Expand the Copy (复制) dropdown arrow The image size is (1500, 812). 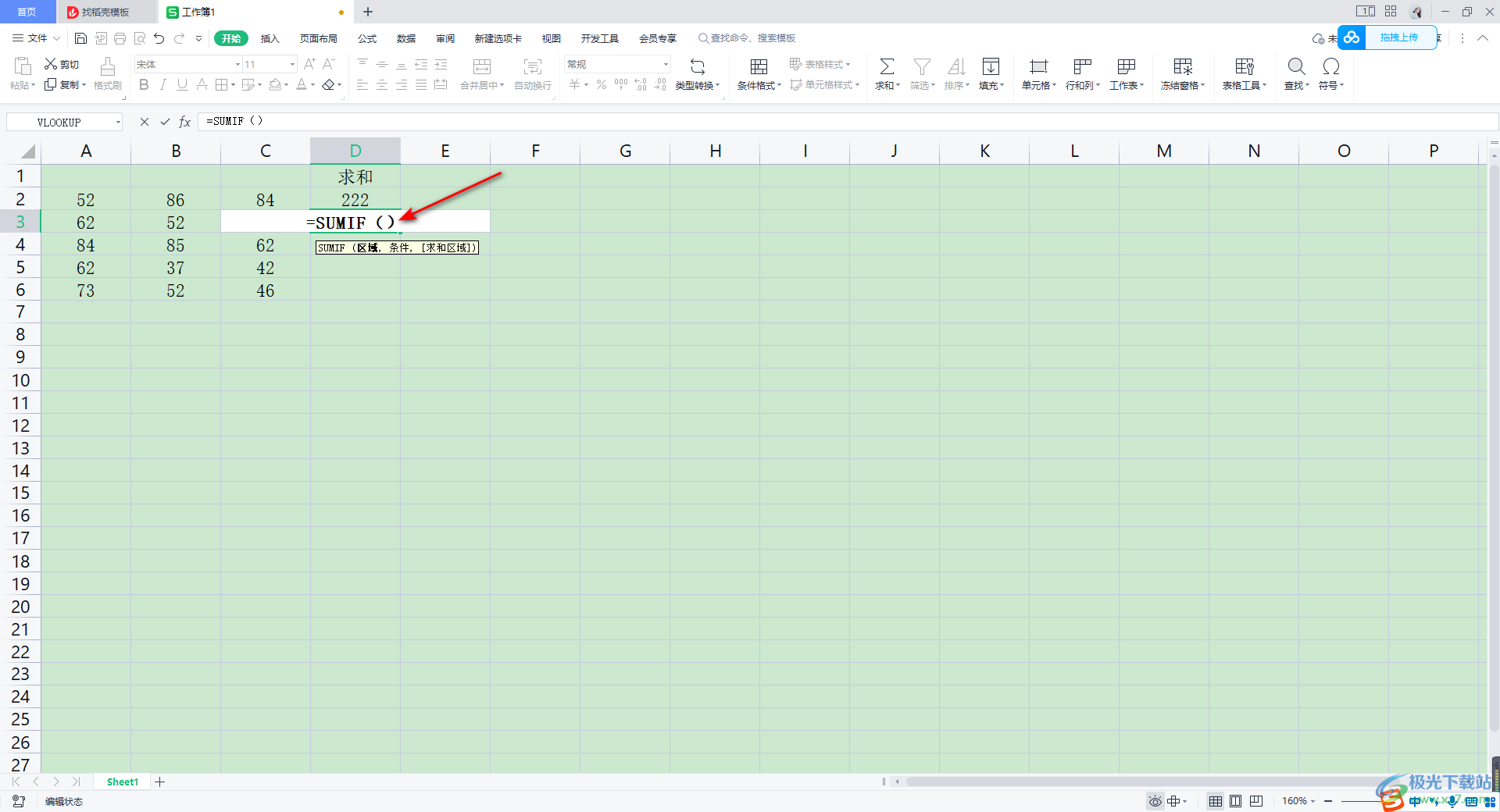pyautogui.click(x=84, y=85)
